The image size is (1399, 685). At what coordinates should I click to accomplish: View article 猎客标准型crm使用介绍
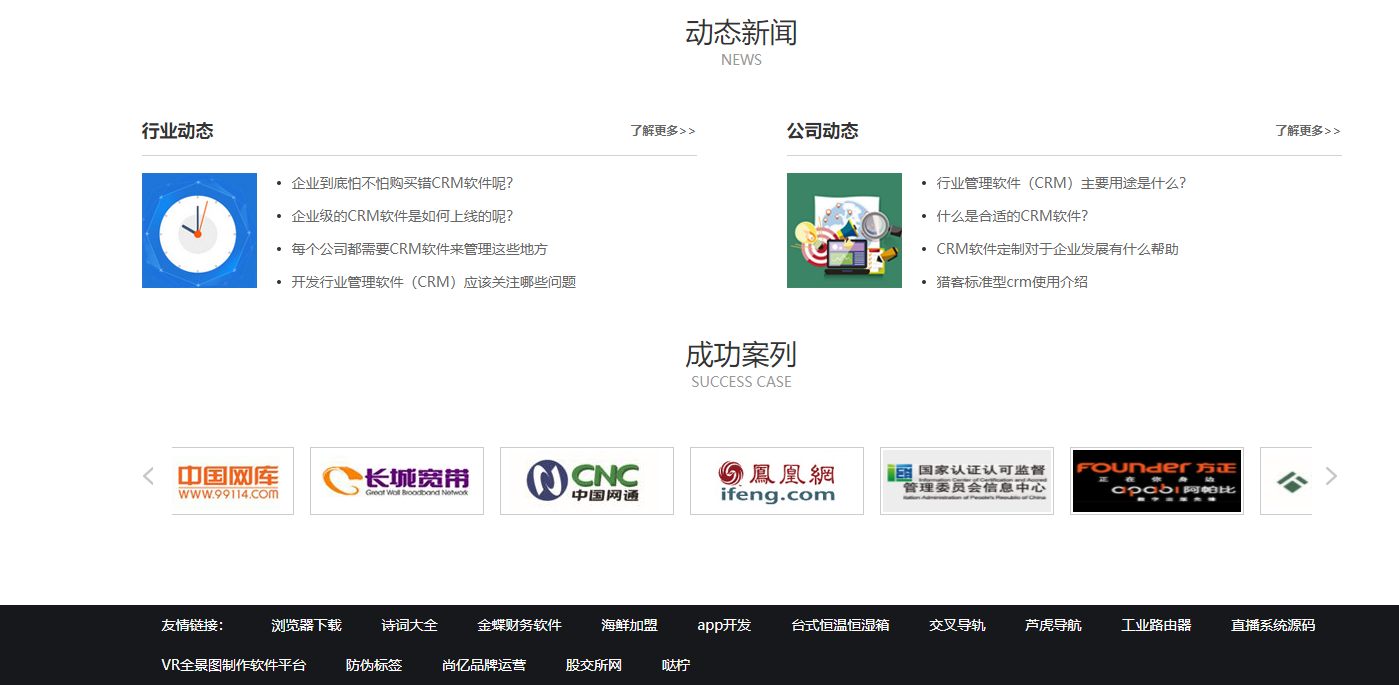point(1012,282)
